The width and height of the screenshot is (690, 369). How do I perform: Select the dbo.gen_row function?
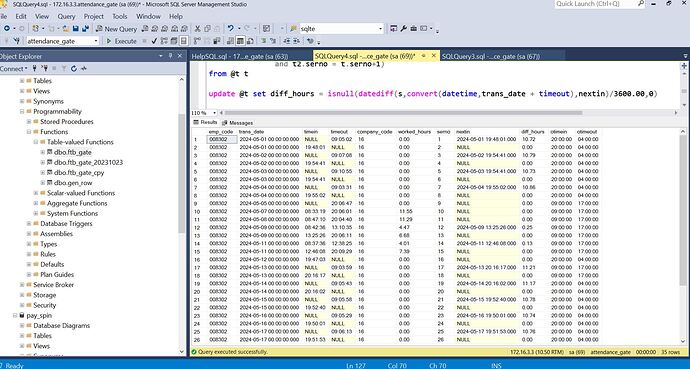[x=73, y=183]
